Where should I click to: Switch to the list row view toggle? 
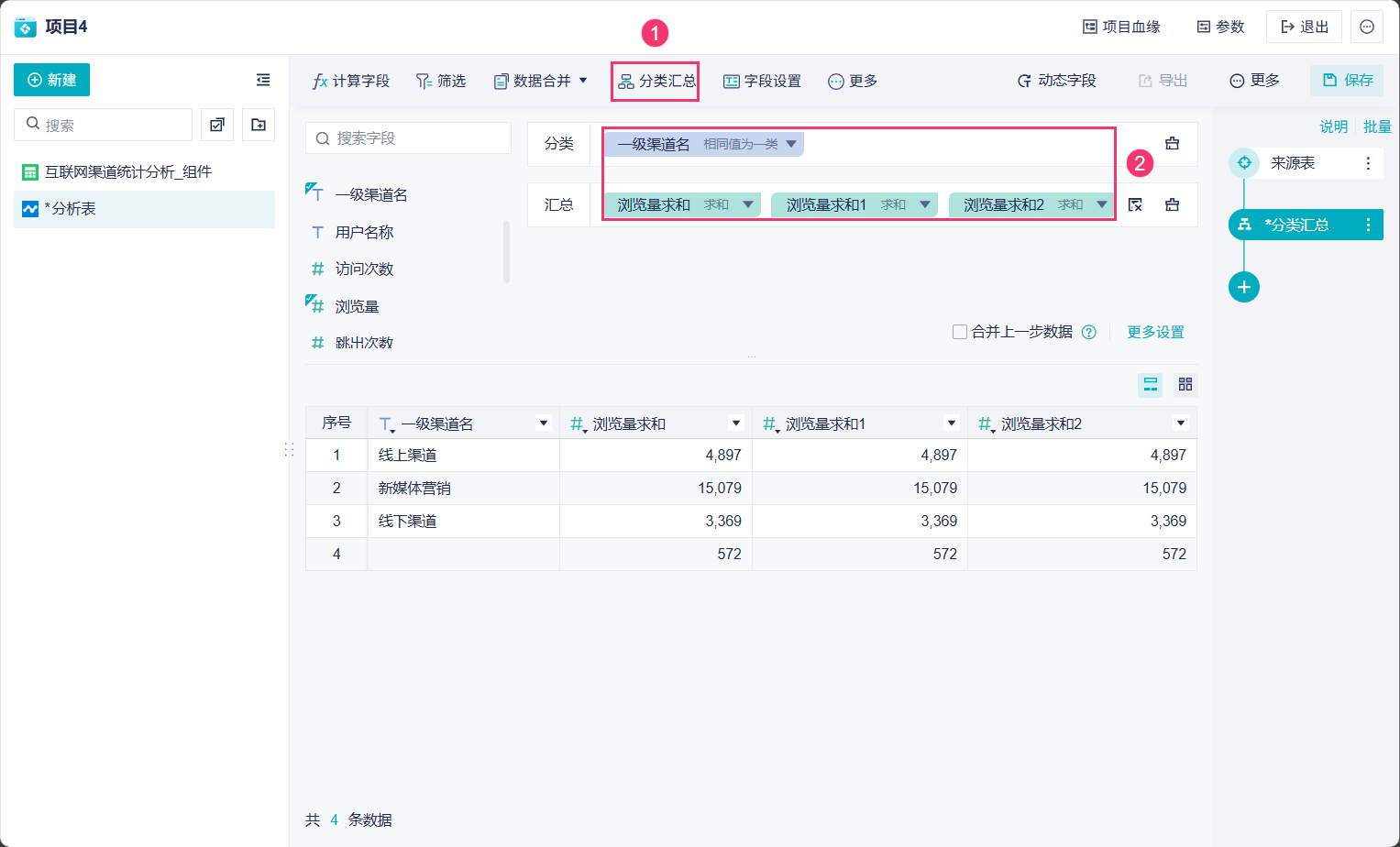[x=1150, y=384]
